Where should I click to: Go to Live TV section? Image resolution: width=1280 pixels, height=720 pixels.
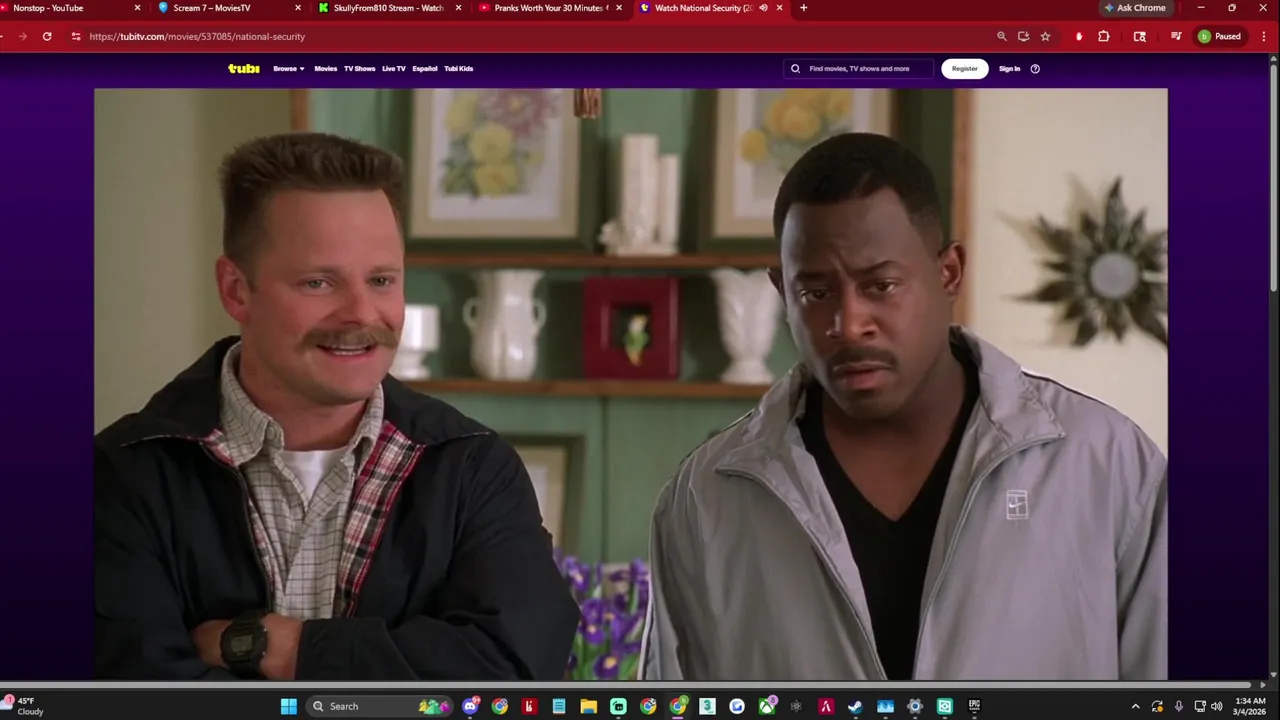393,69
